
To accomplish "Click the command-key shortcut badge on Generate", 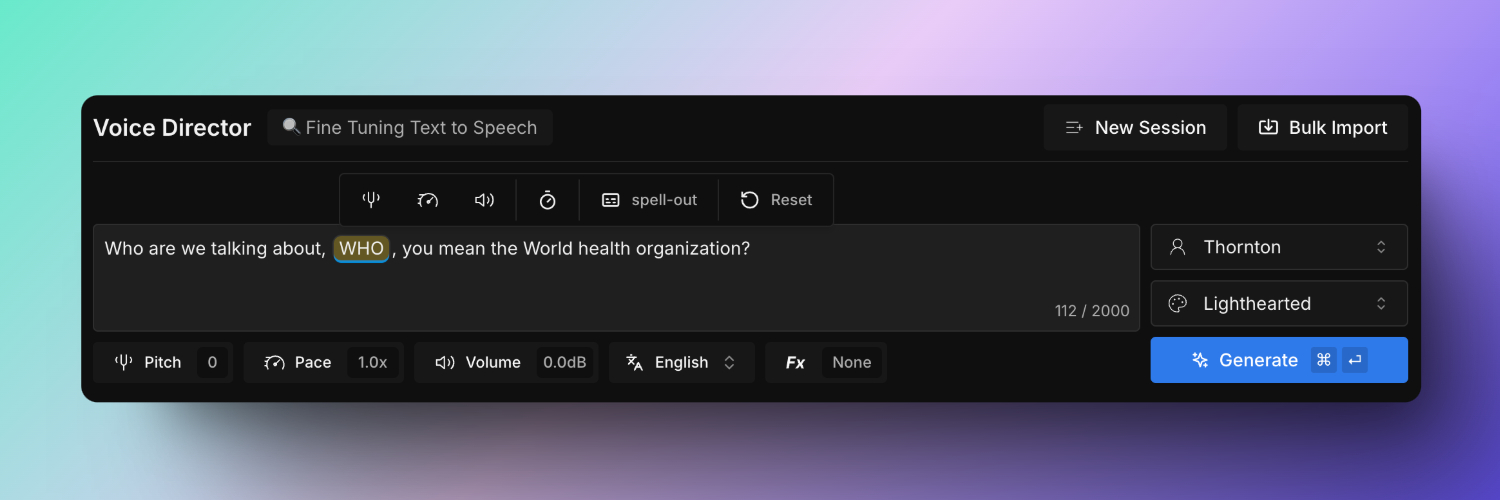I will 1323,360.
